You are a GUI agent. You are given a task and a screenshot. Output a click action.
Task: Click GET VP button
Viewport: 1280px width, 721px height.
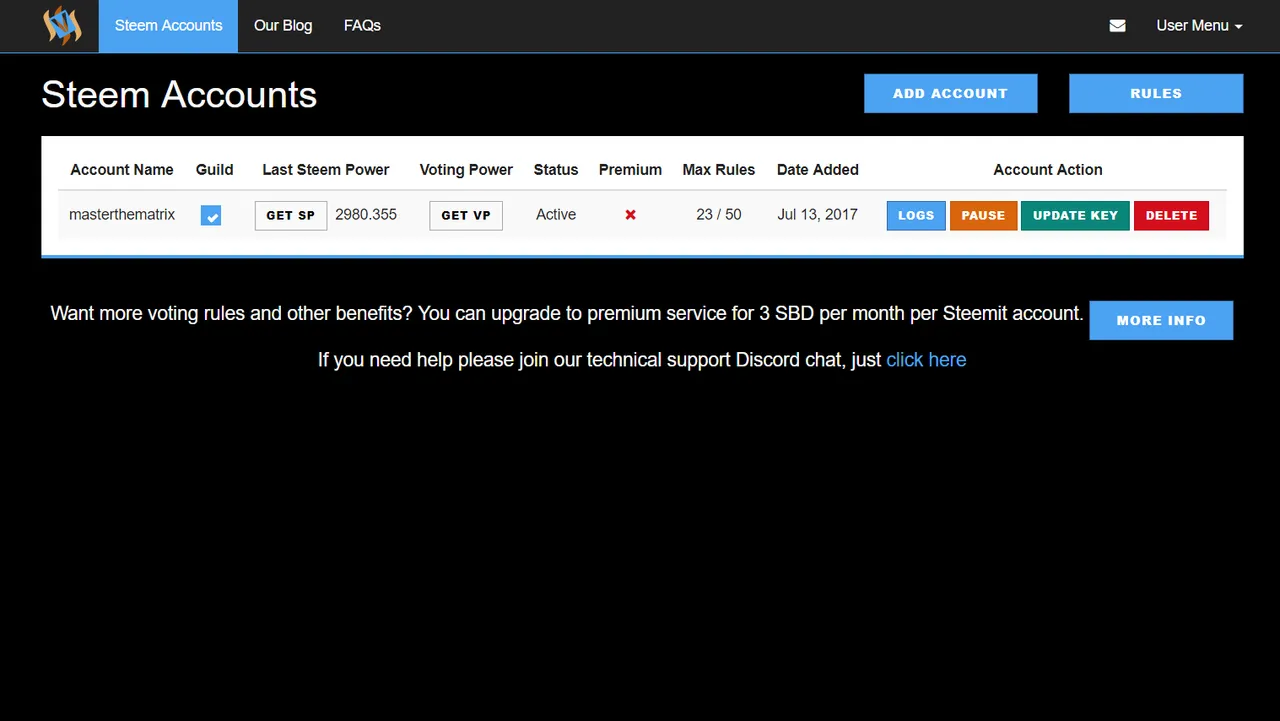pyautogui.click(x=466, y=215)
